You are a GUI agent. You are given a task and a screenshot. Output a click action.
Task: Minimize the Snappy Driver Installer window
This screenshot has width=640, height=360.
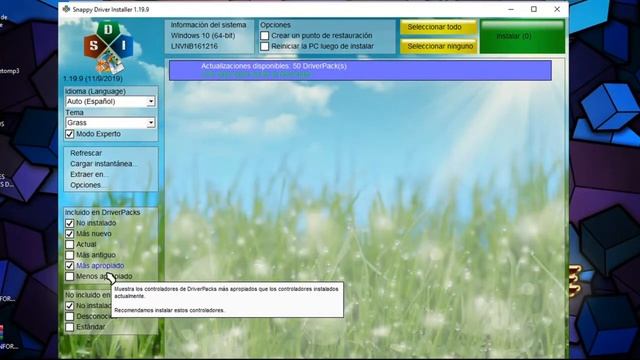[x=511, y=9]
